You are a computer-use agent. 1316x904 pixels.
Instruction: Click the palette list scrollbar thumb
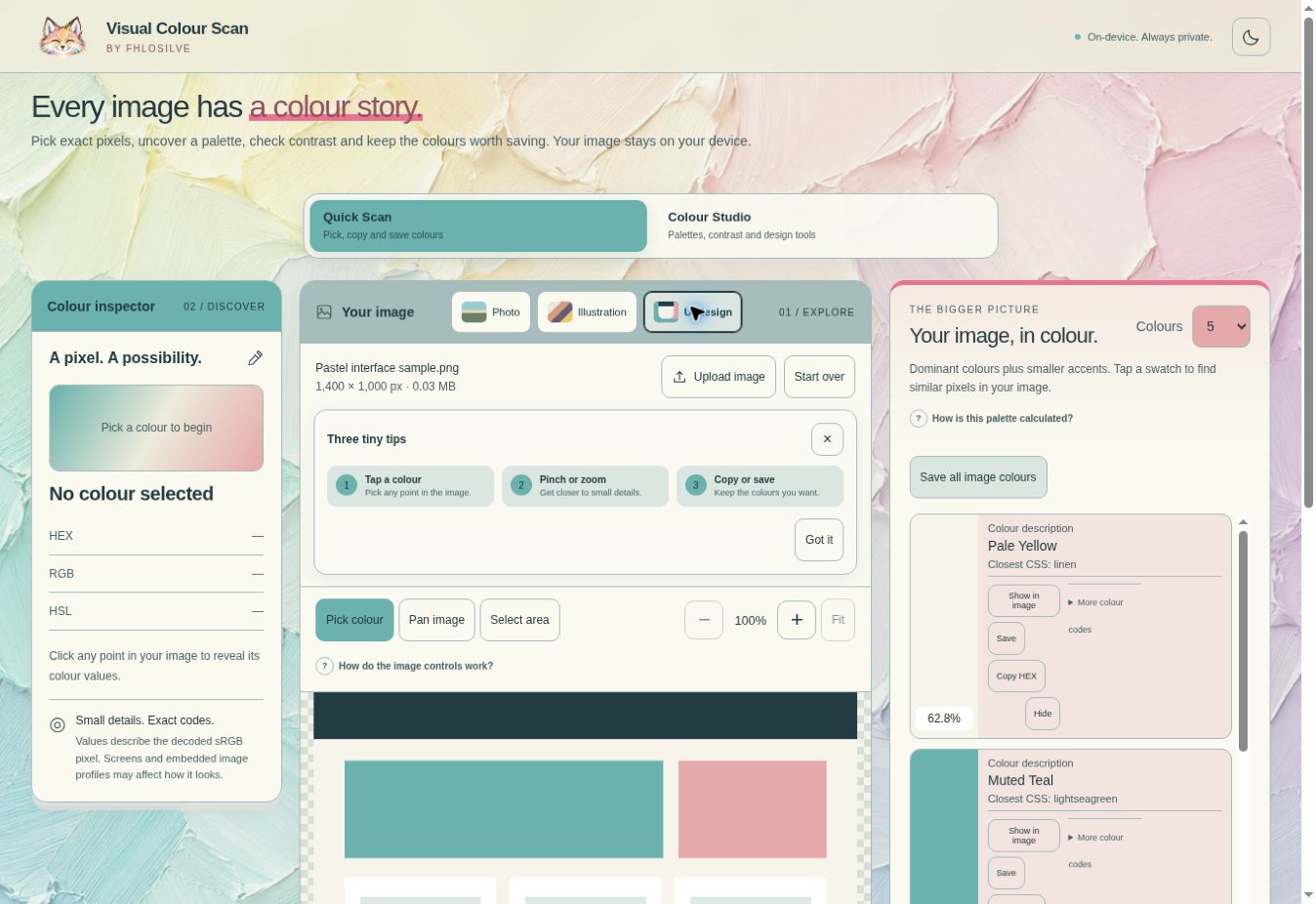1243,640
